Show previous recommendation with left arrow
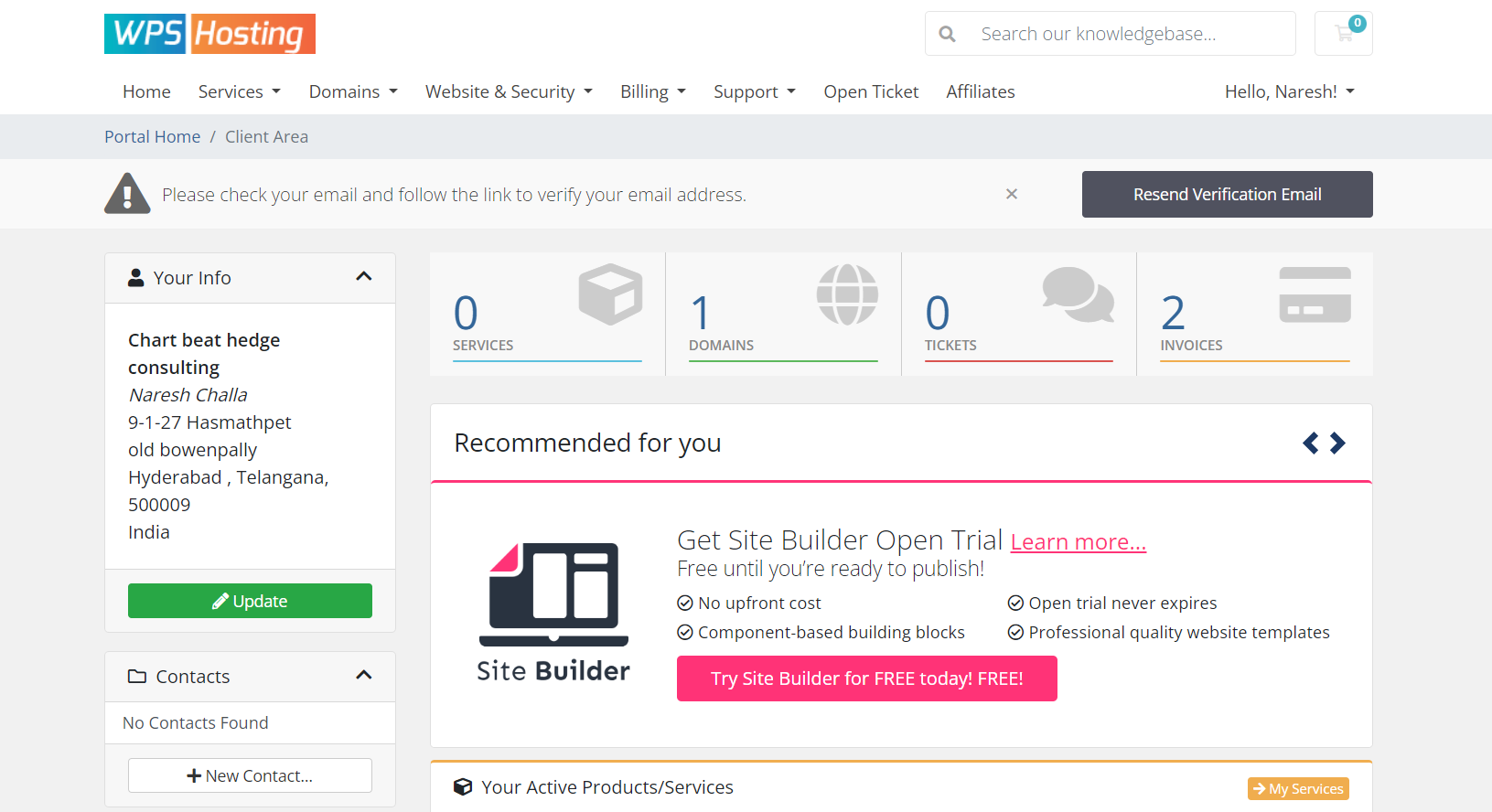This screenshot has width=1492, height=812. 1311,443
